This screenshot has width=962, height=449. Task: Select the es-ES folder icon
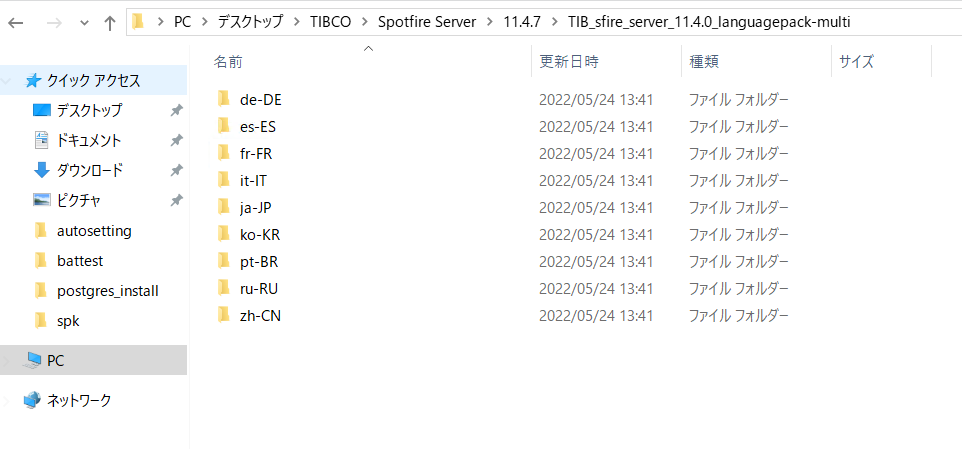223,126
